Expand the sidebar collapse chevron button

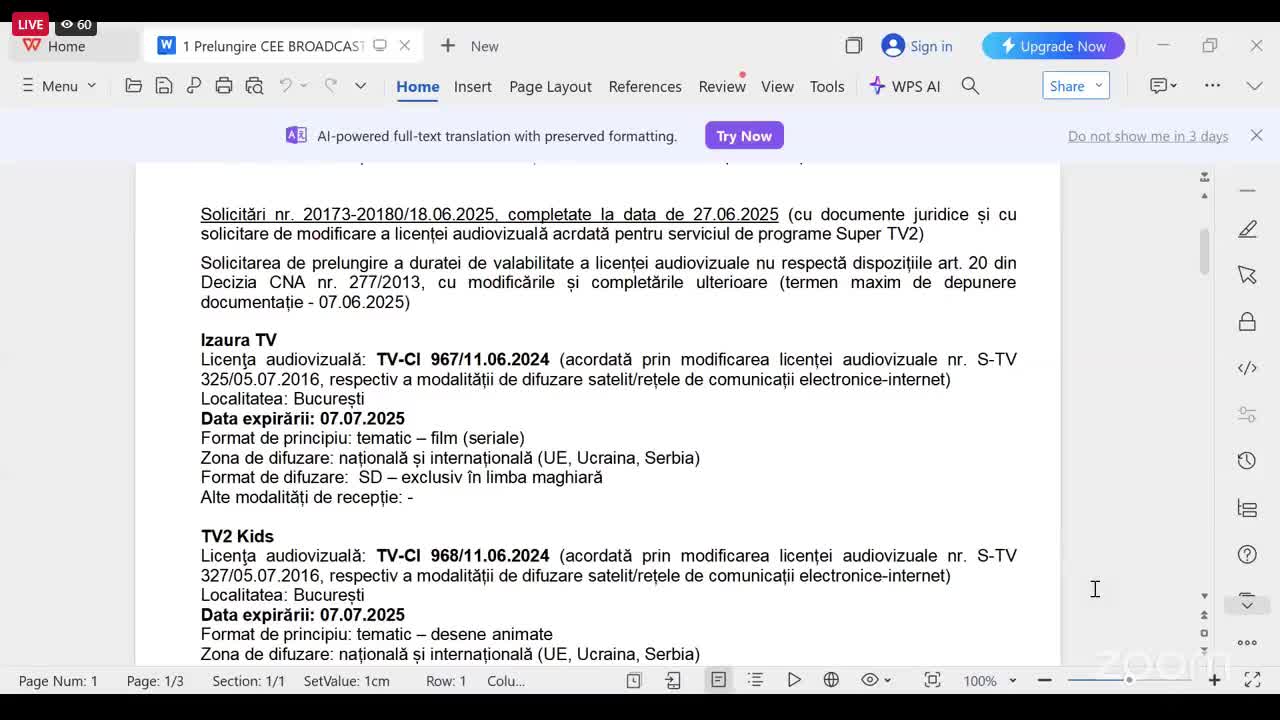(x=1247, y=604)
